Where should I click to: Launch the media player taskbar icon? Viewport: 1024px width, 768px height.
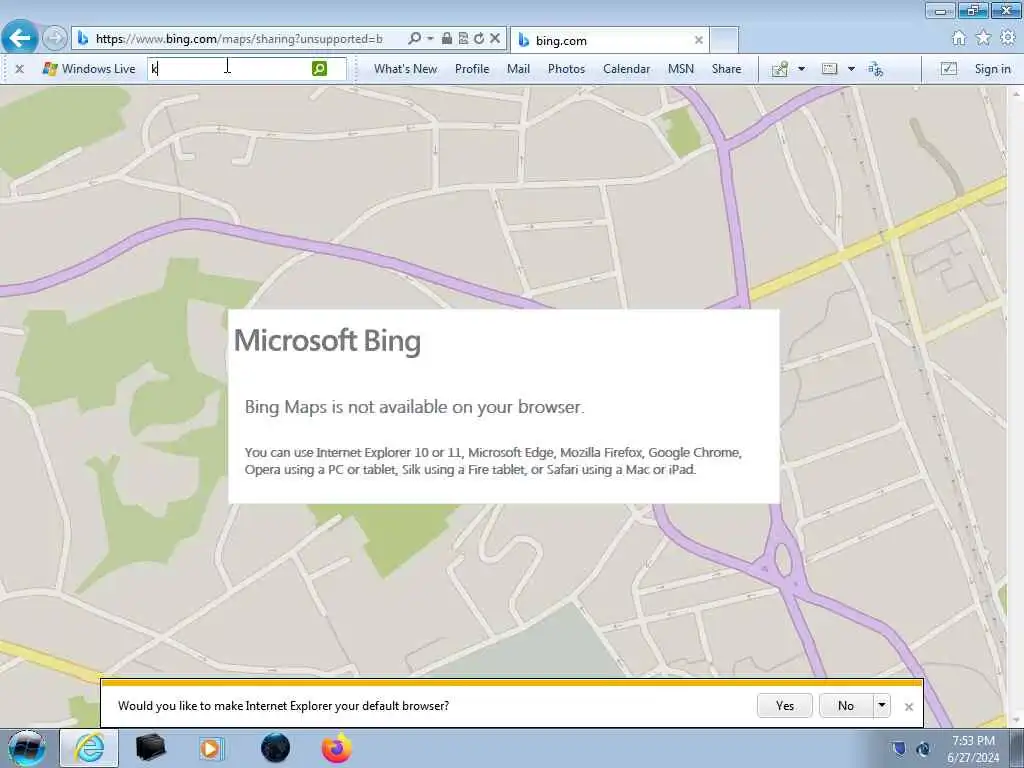(x=210, y=748)
